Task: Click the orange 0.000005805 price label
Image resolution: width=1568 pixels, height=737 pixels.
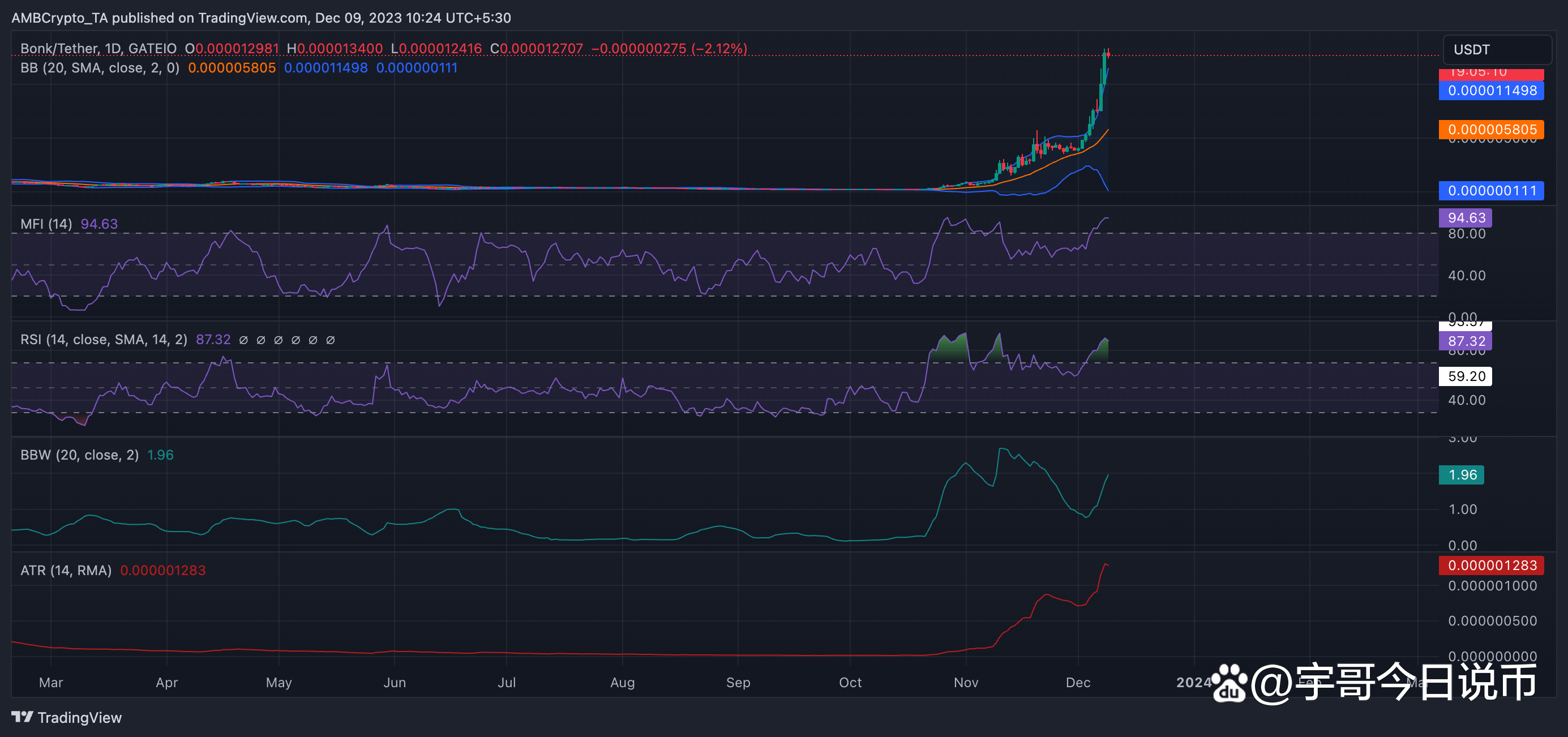Action: (1492, 130)
